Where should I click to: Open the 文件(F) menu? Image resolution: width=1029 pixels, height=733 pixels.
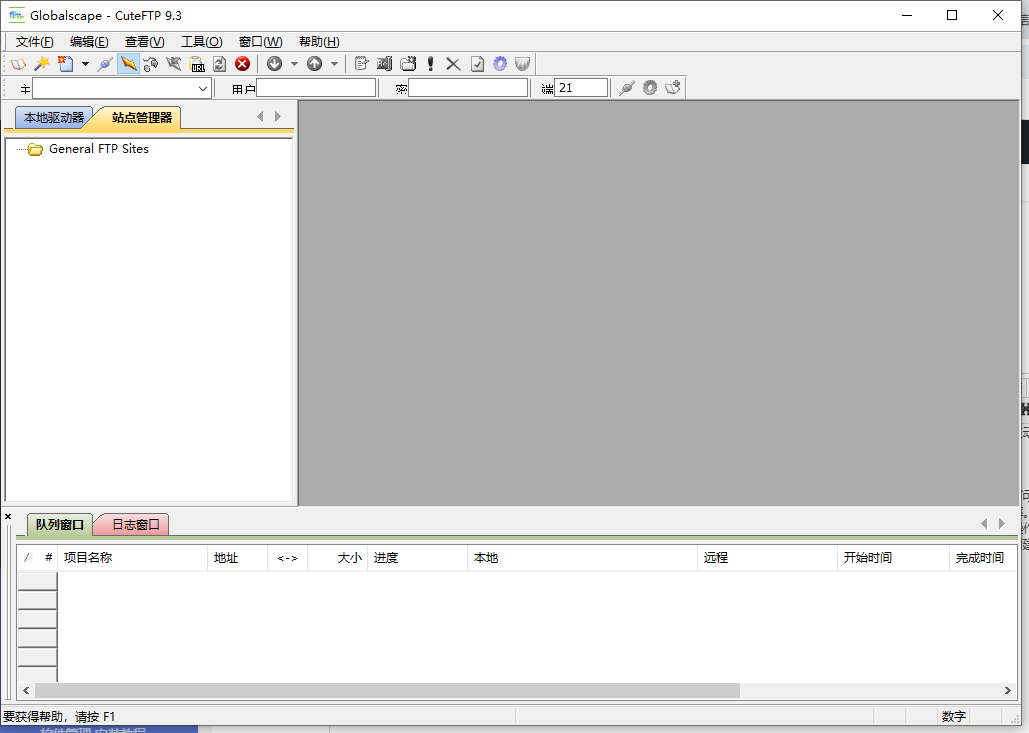pos(34,42)
